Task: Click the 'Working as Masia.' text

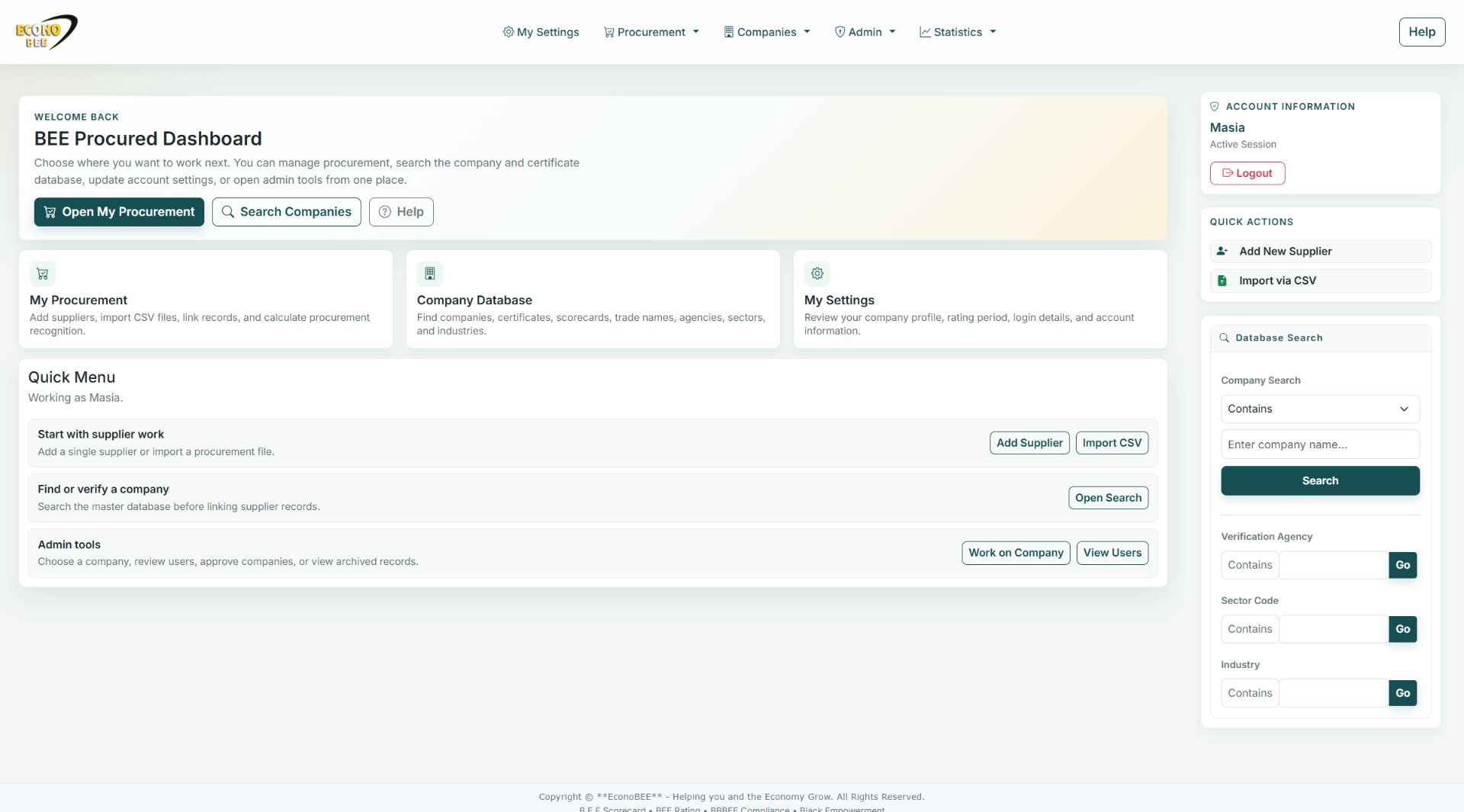Action: [75, 398]
